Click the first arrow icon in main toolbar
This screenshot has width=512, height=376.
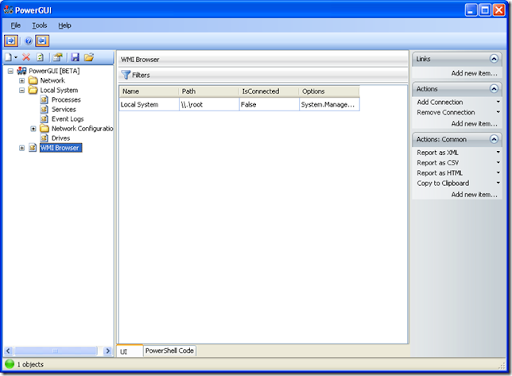11,41
